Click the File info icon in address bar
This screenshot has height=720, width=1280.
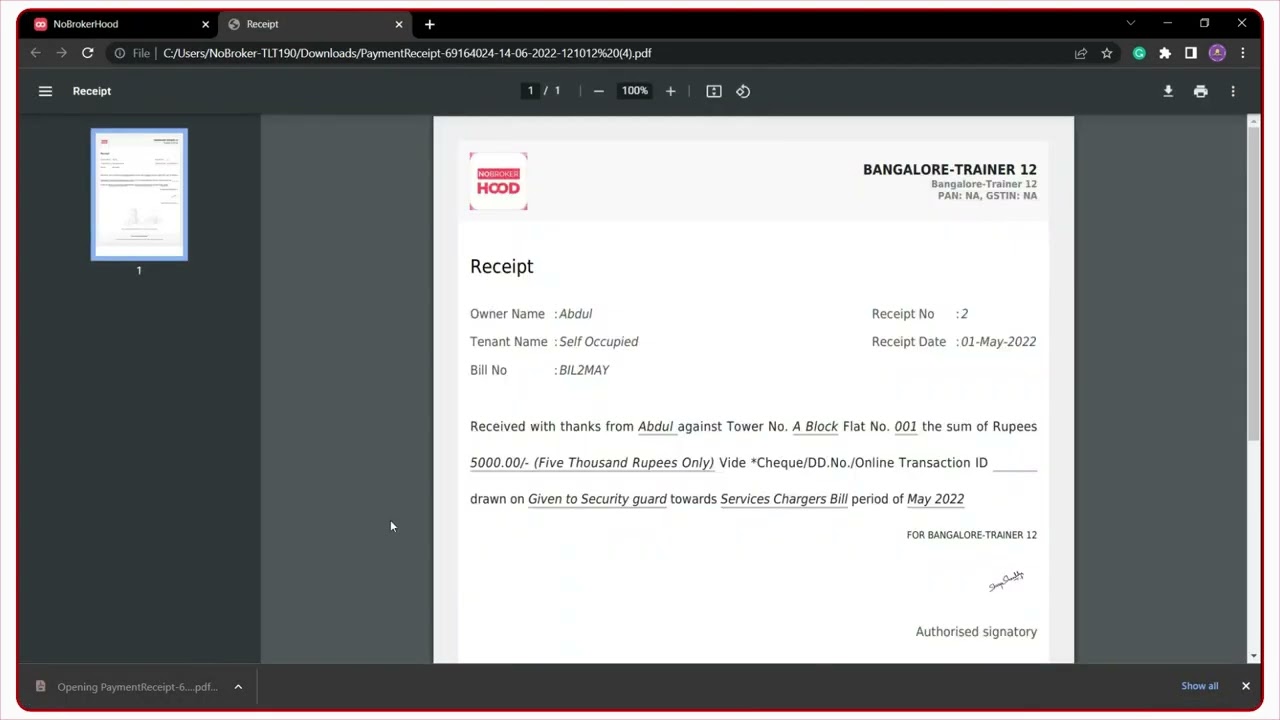click(120, 53)
